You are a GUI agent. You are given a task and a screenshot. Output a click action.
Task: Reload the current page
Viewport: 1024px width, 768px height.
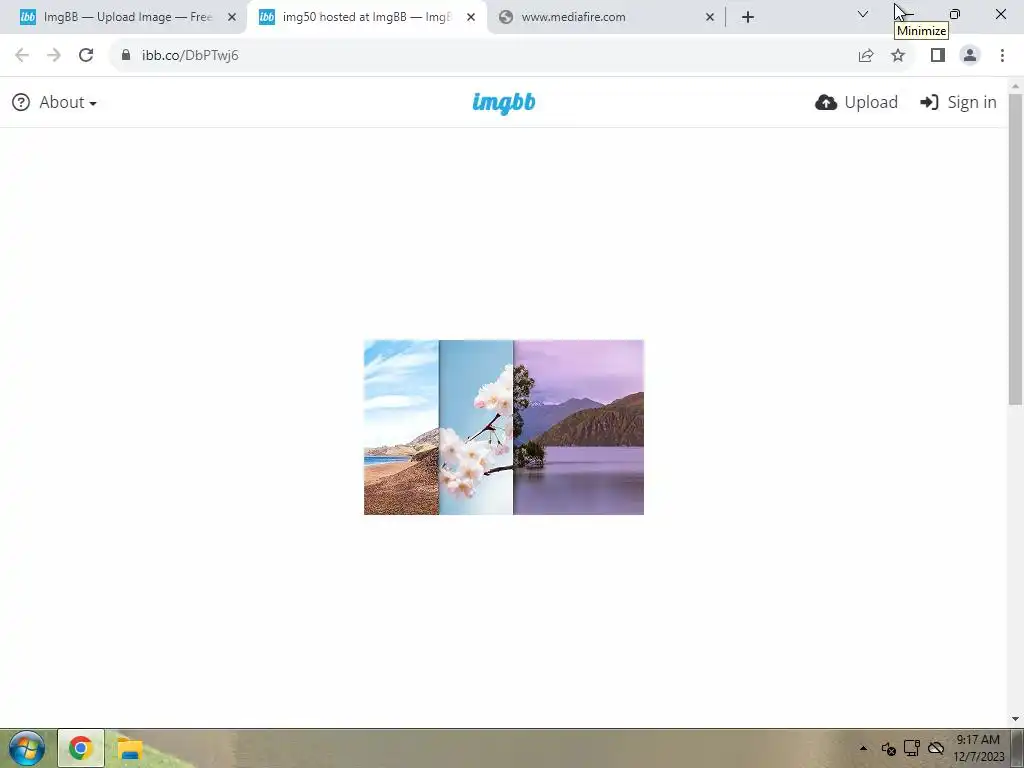coord(86,56)
